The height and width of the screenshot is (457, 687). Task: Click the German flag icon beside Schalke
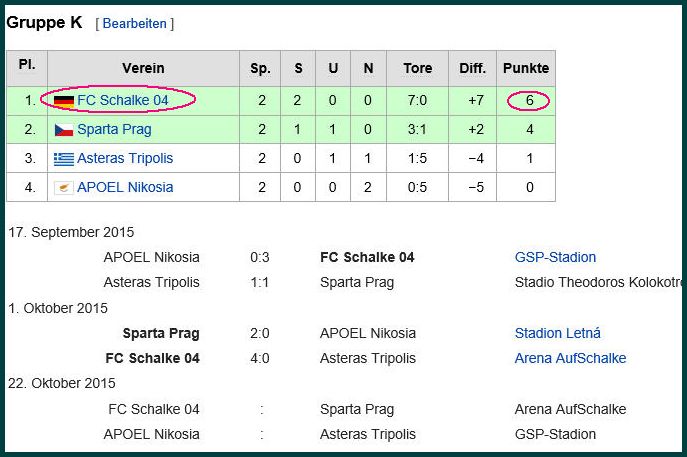point(64,101)
